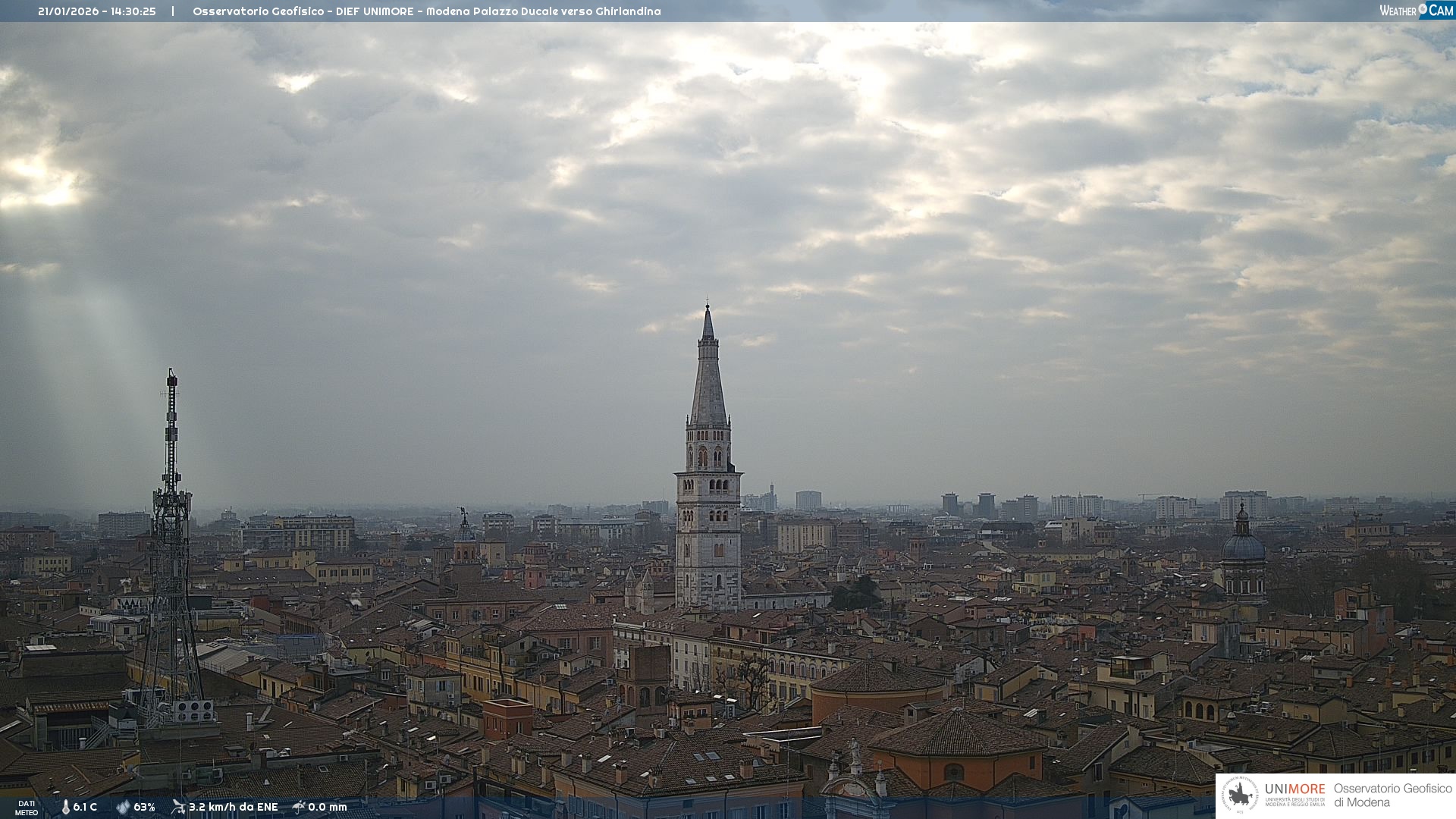
Task: Click the 6.1 C temperature reading
Action: (x=85, y=808)
